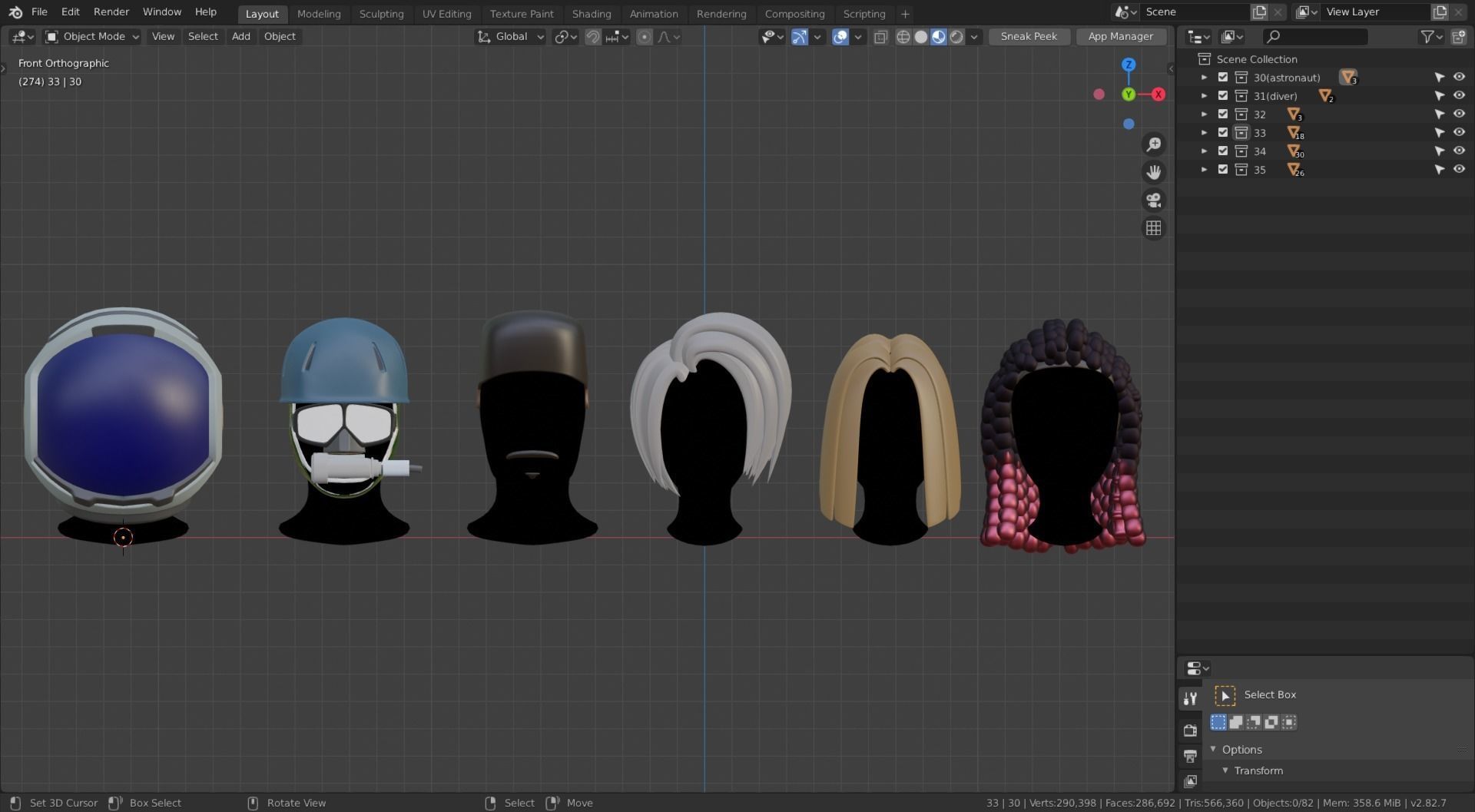This screenshot has width=1475, height=812.
Task: Expand the collection 34 tree row
Action: 1204,151
